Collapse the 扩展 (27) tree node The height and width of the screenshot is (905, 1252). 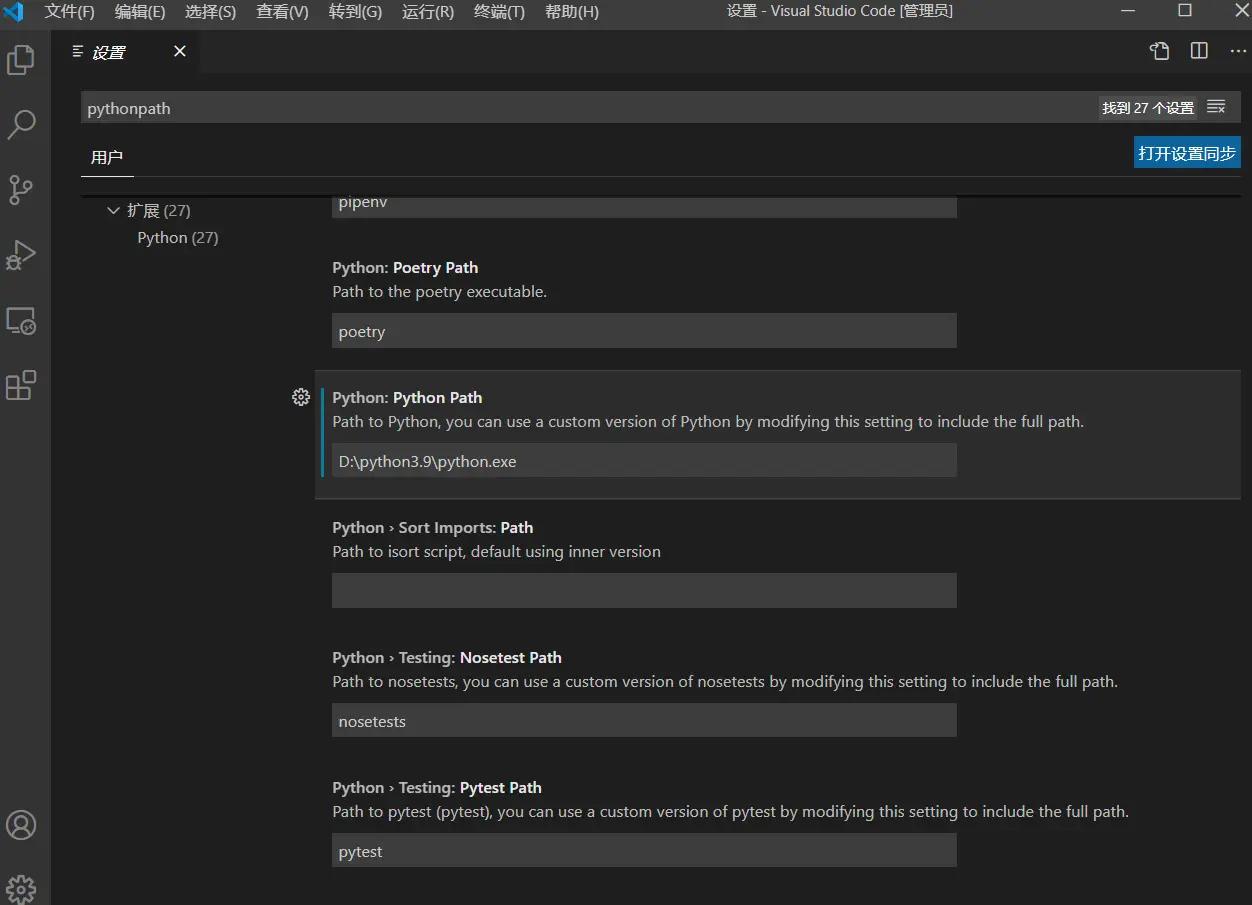tap(113, 210)
